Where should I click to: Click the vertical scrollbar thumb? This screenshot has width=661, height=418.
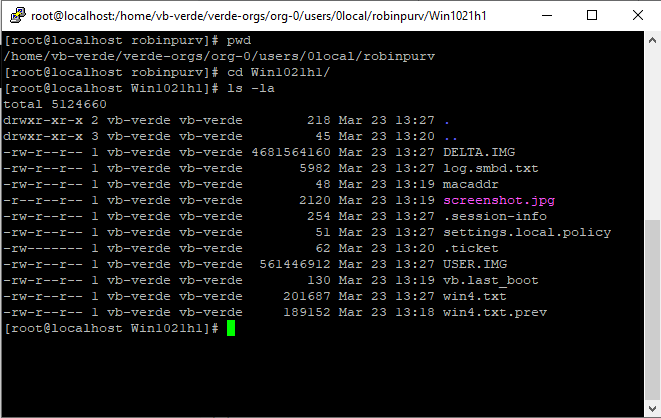(652, 310)
